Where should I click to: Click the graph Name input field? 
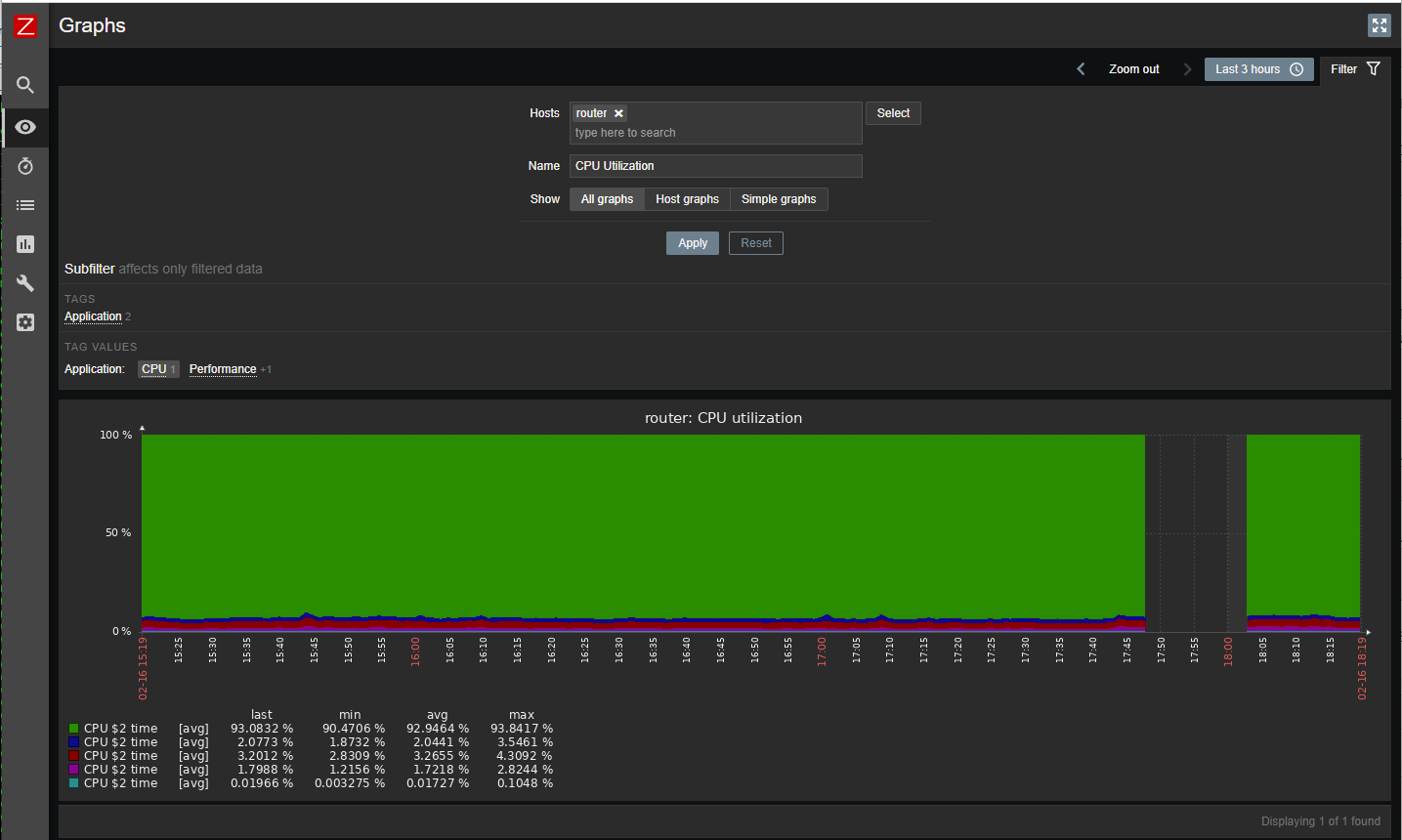[x=715, y=166]
